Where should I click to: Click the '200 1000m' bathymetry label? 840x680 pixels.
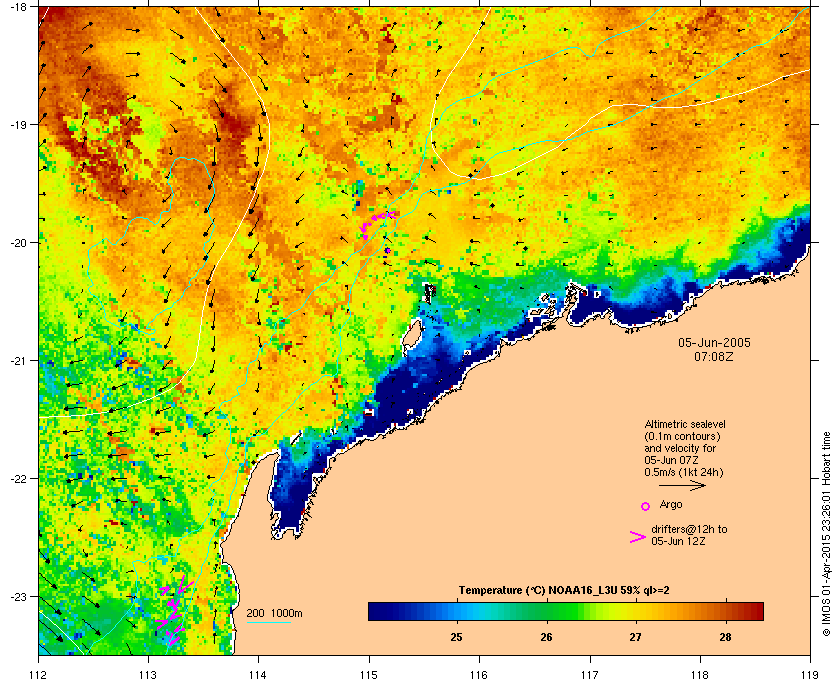point(274,613)
